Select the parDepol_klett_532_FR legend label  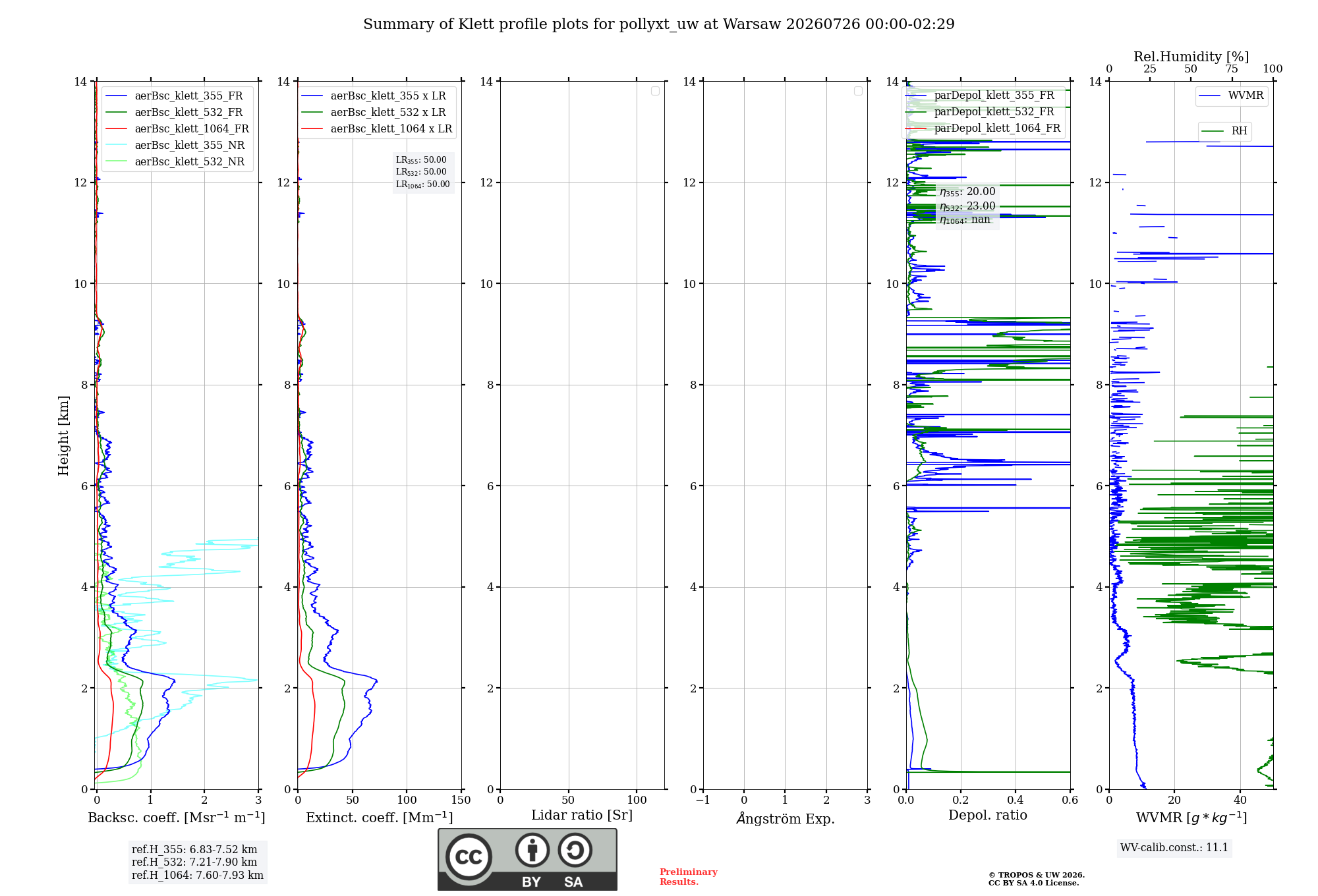(x=994, y=111)
